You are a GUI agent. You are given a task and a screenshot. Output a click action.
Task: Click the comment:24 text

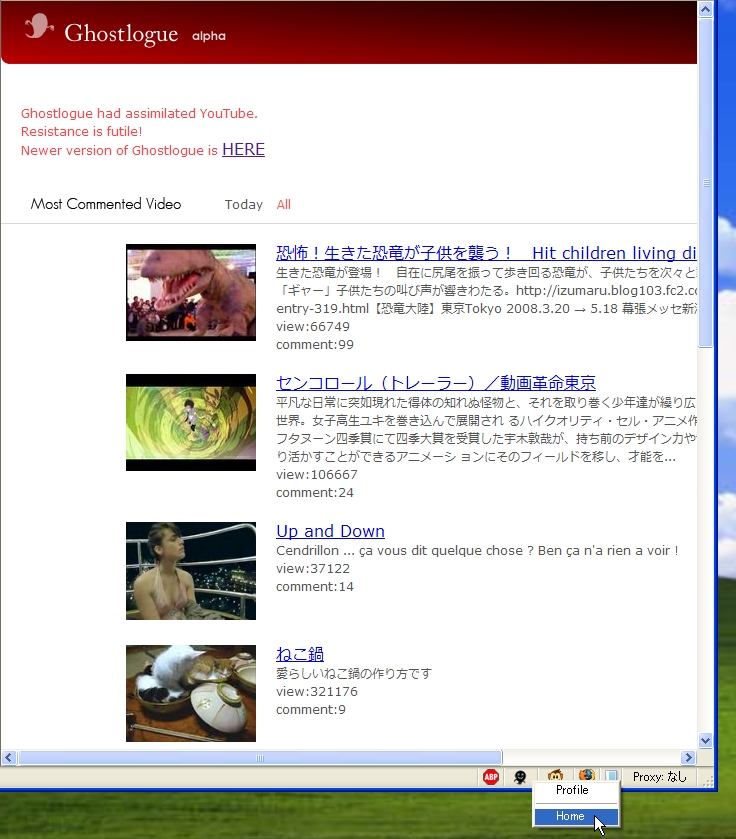pos(315,493)
